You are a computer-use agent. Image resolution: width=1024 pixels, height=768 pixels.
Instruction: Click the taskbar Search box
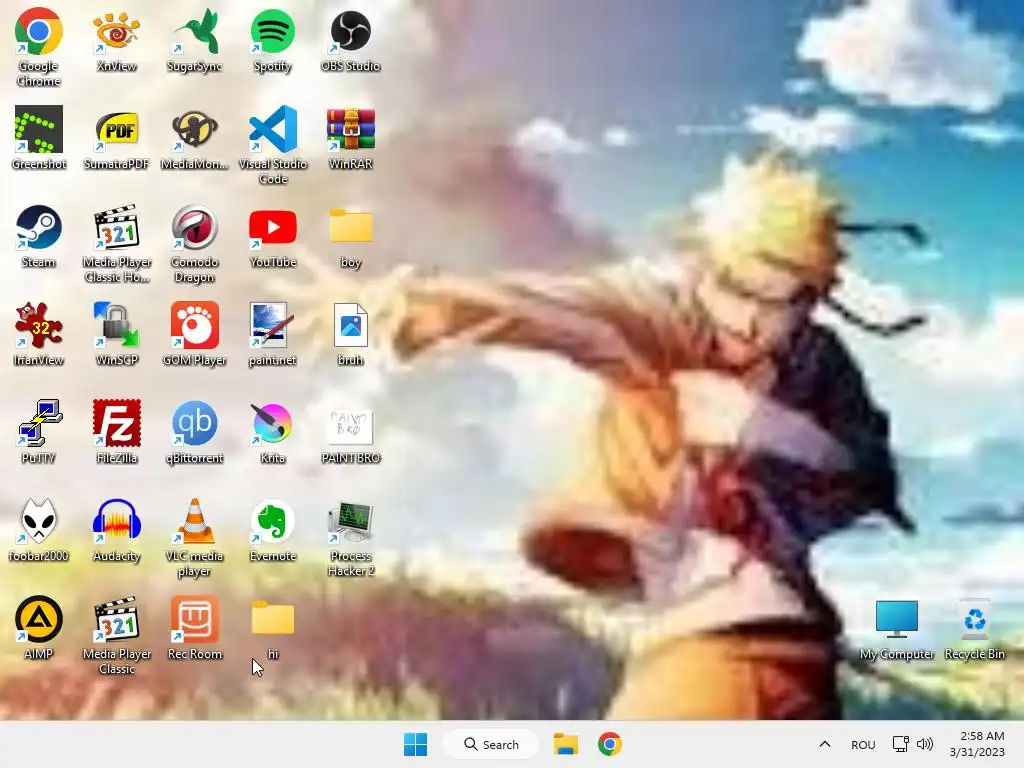491,744
